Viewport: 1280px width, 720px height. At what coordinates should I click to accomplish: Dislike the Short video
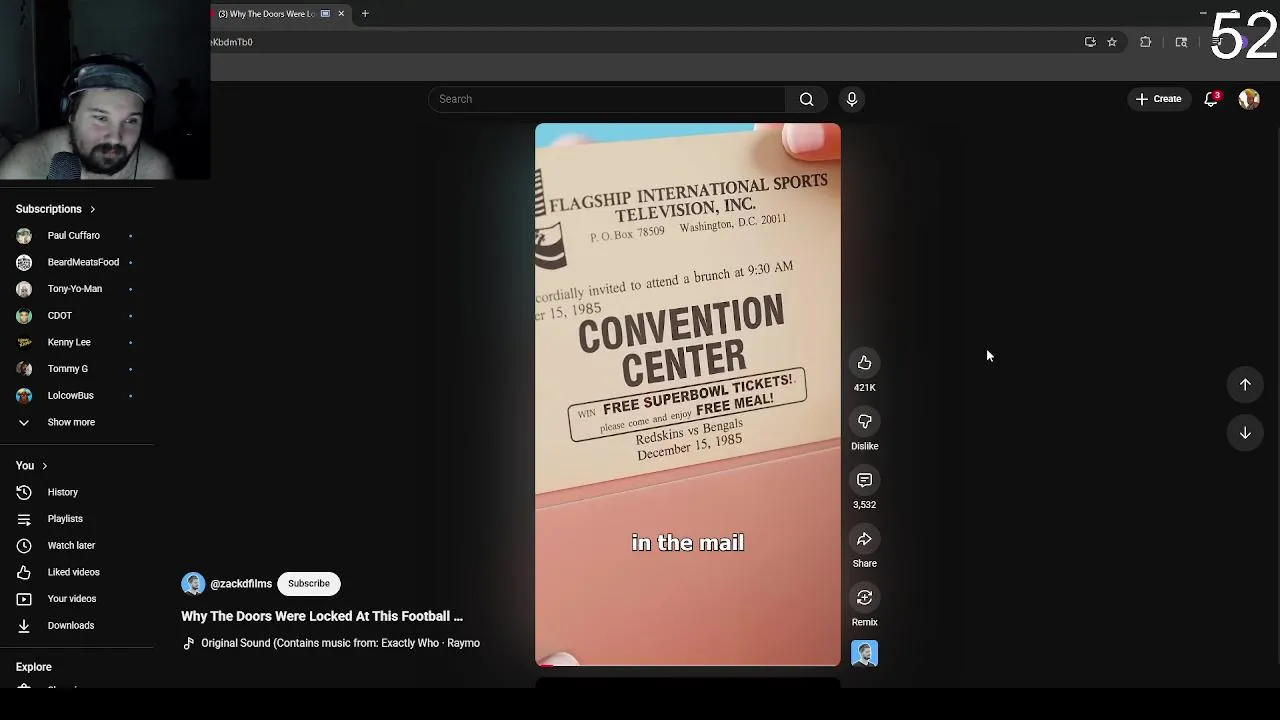click(864, 422)
